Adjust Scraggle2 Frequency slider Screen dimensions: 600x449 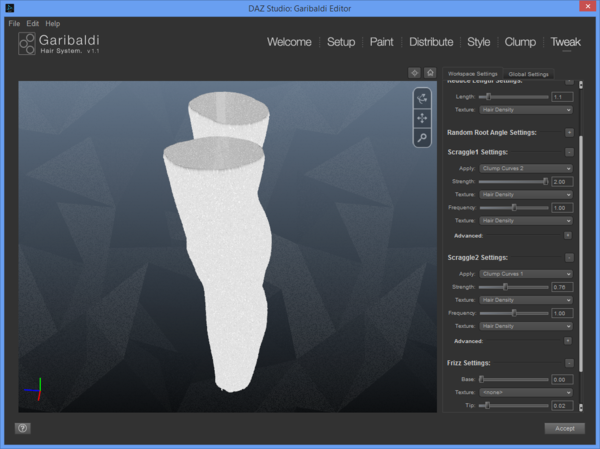tap(514, 313)
